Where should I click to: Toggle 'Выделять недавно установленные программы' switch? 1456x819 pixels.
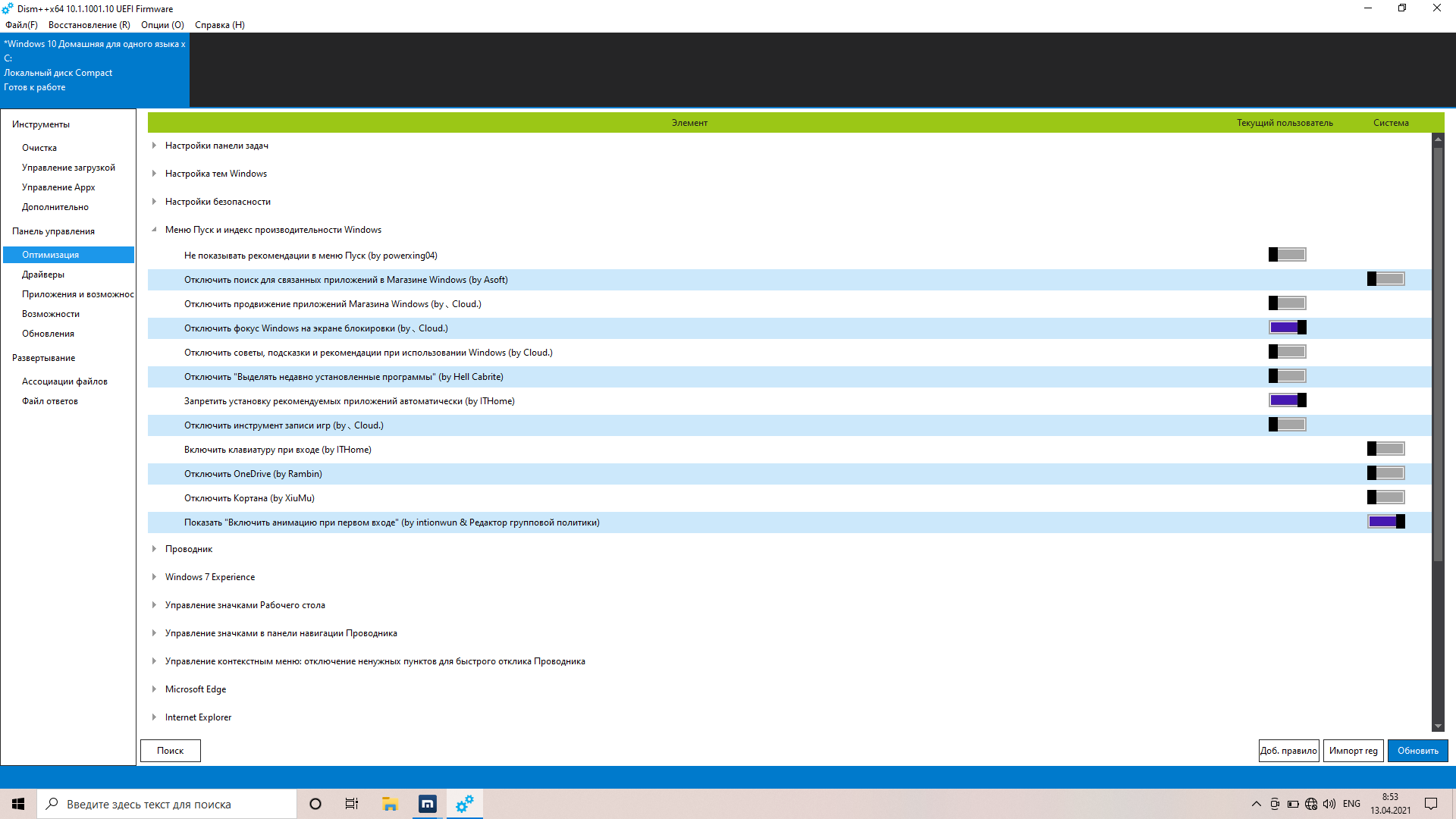point(1288,376)
